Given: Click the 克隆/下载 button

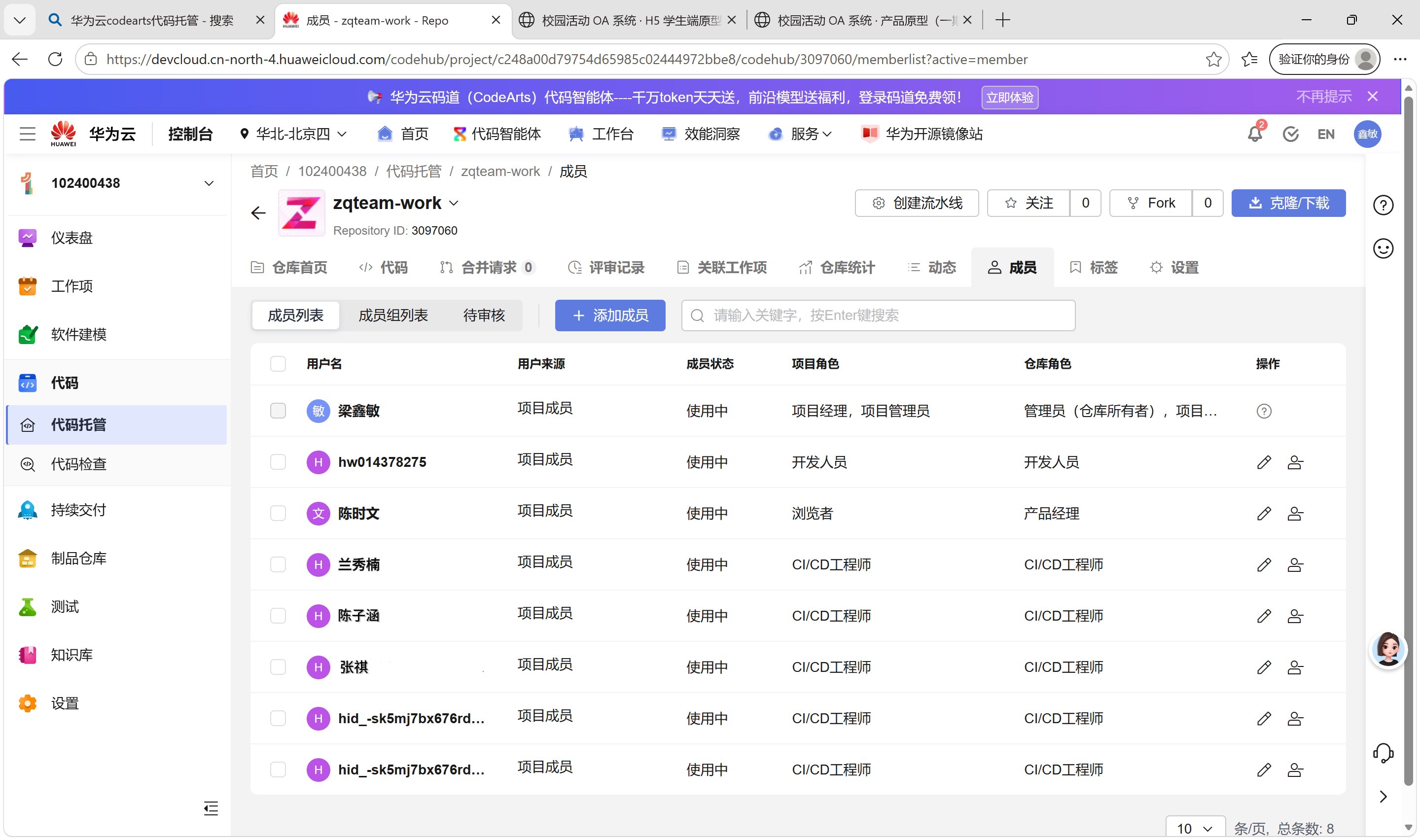Looking at the screenshot, I should coord(1289,203).
